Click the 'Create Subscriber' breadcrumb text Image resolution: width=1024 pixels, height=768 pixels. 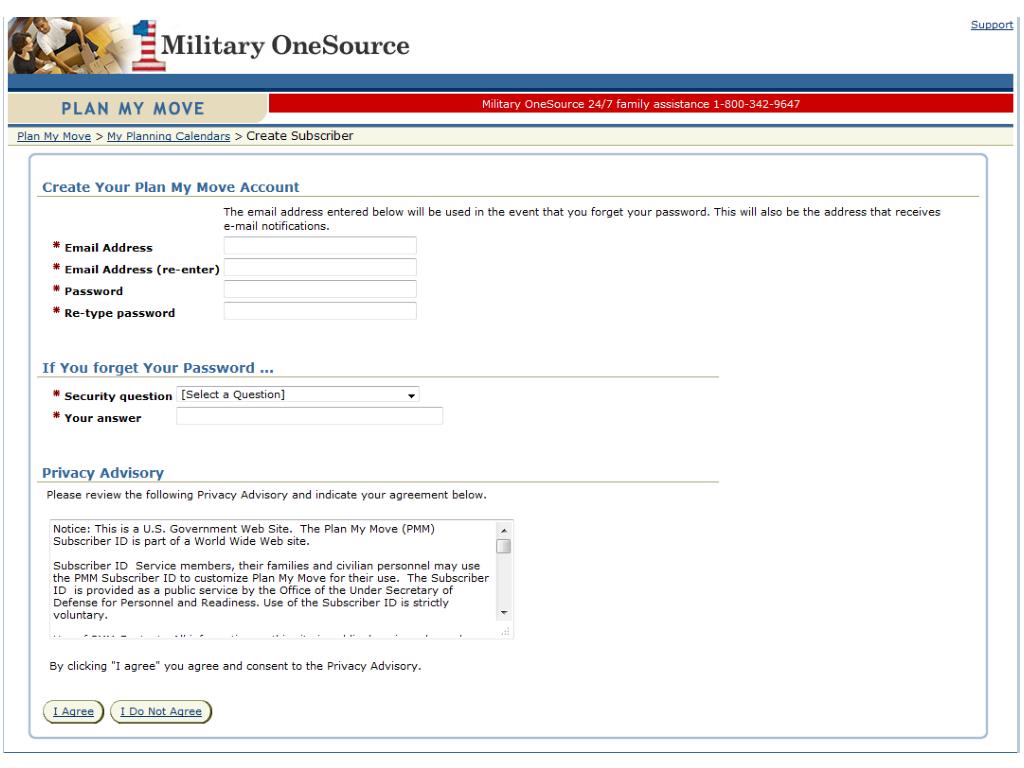(300, 136)
